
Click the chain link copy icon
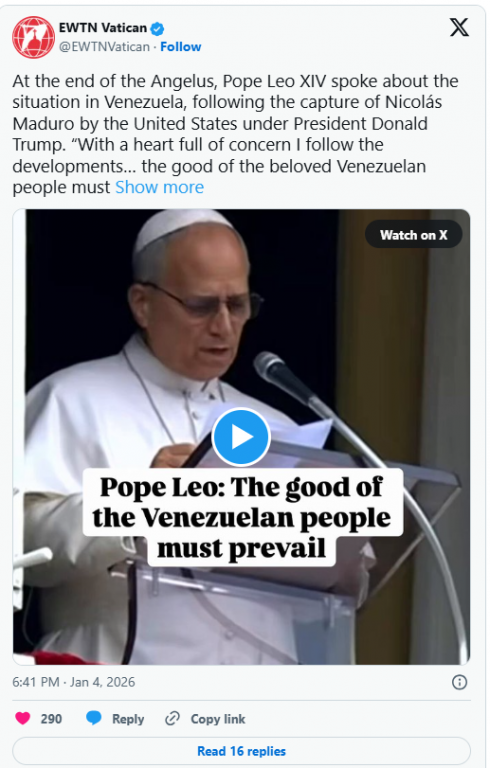(172, 719)
